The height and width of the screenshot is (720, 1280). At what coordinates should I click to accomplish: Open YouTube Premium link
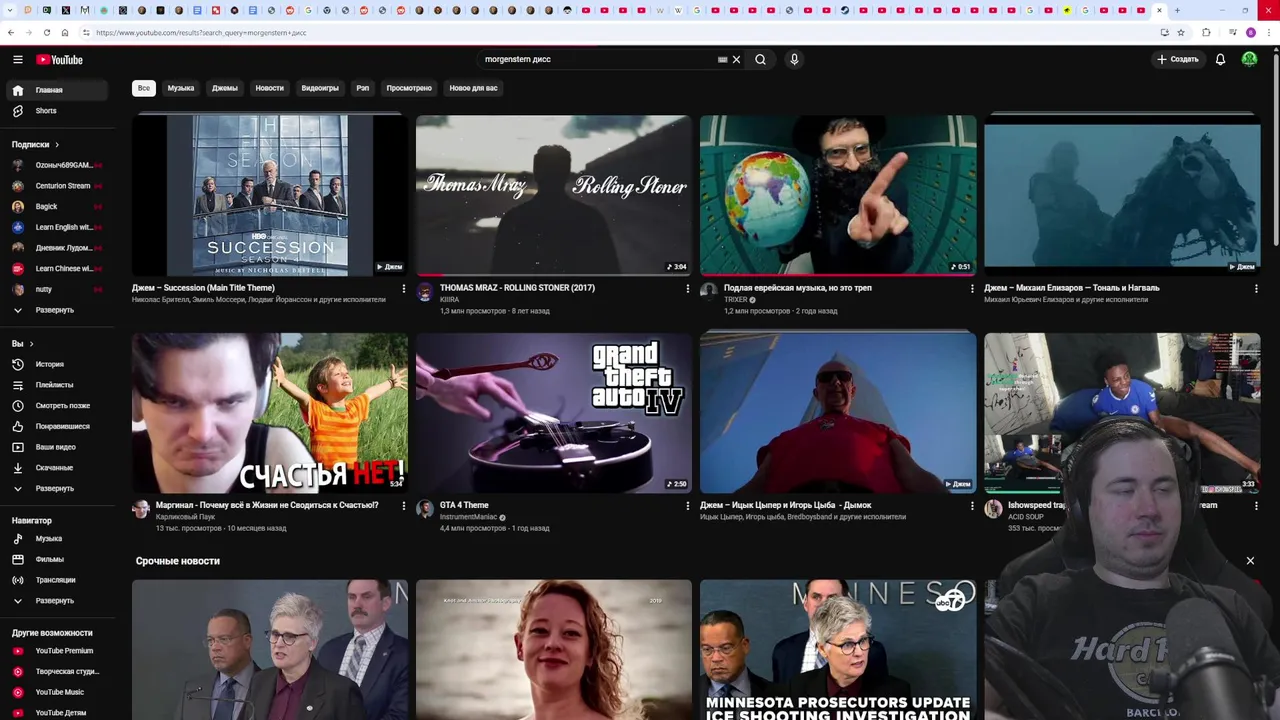[57, 651]
